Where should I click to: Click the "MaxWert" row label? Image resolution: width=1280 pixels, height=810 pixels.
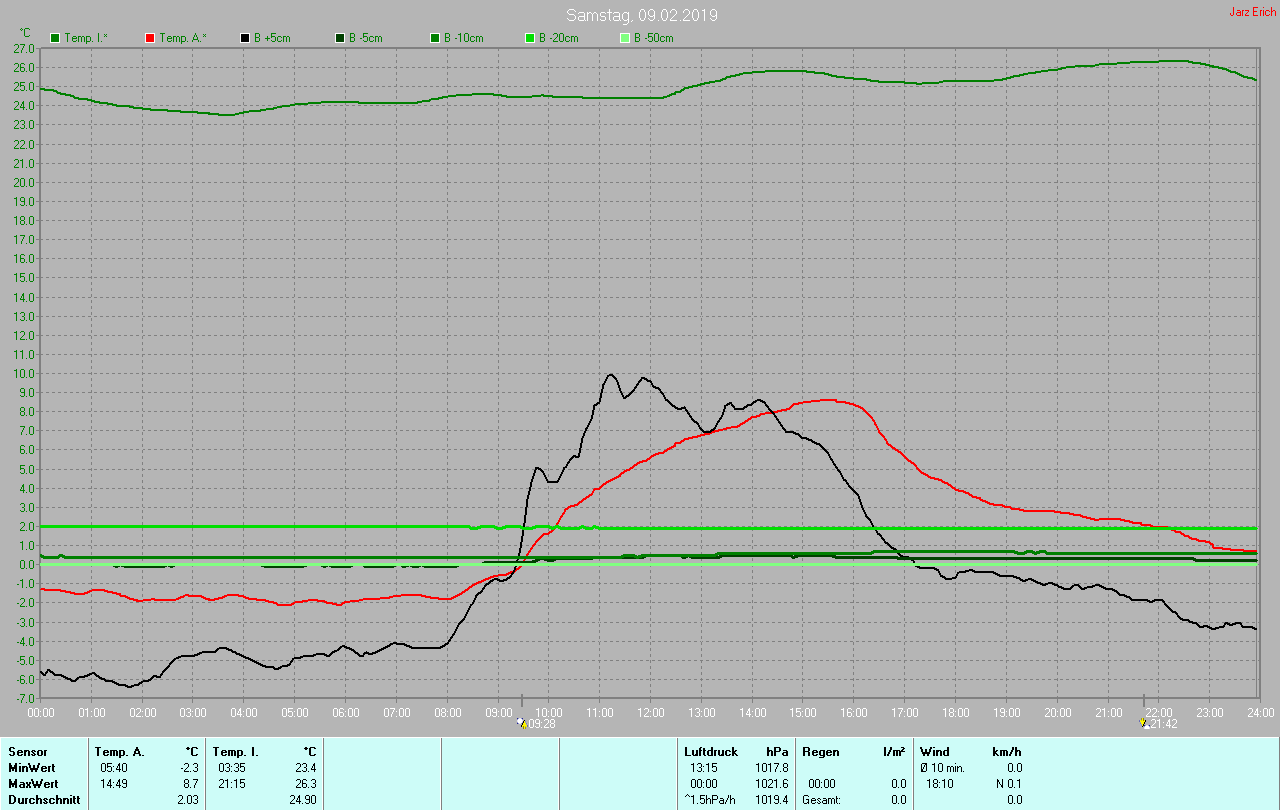point(33,784)
